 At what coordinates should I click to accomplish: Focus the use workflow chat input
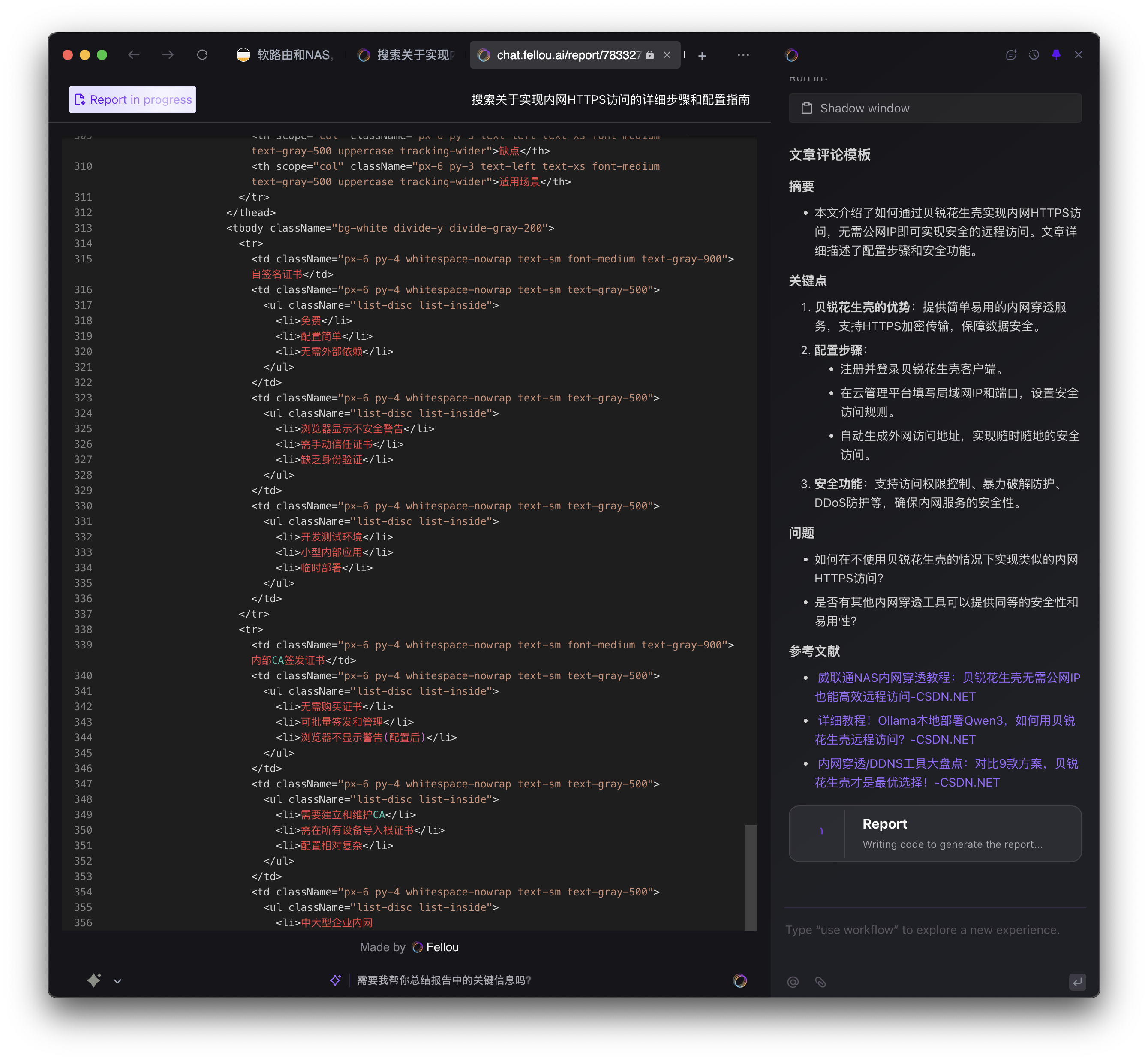934,929
